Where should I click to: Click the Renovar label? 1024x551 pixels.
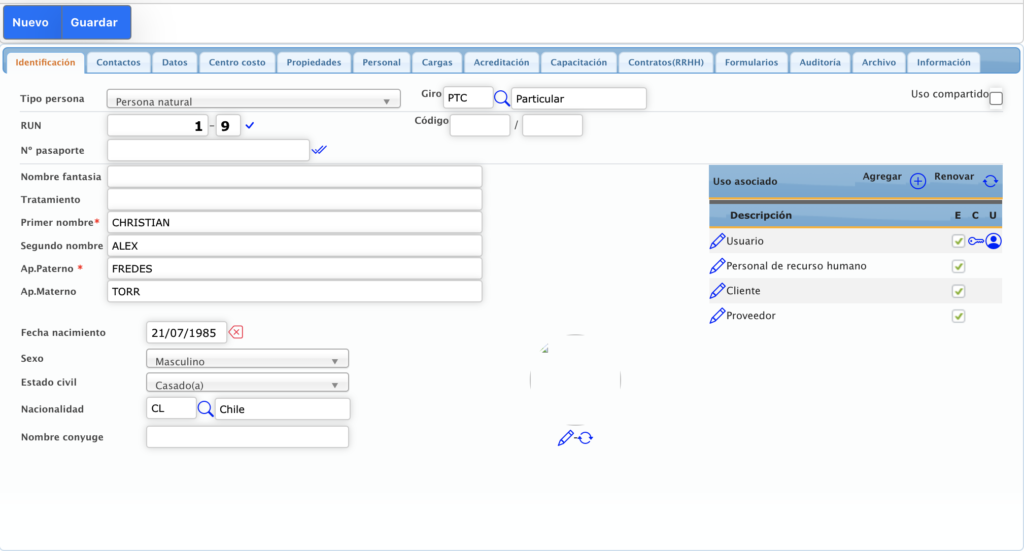[953, 176]
